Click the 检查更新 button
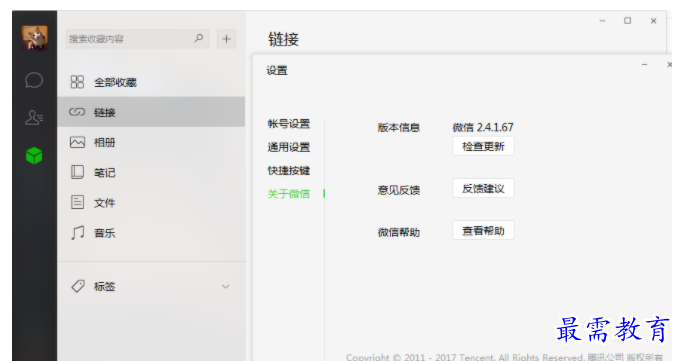Screen dimensions: 678x361 tap(483, 146)
